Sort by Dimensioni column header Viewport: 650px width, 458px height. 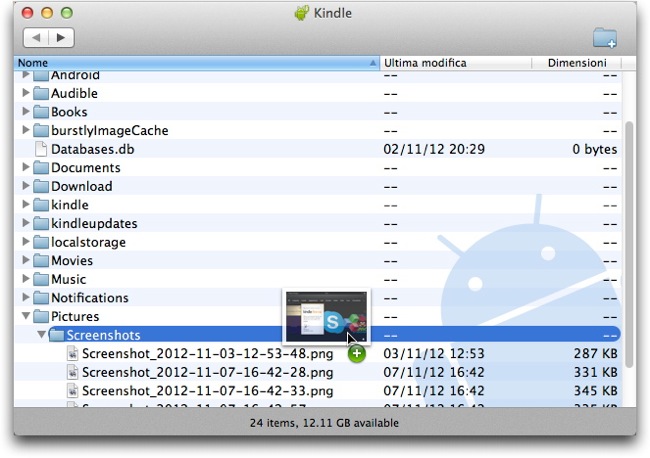click(x=577, y=63)
